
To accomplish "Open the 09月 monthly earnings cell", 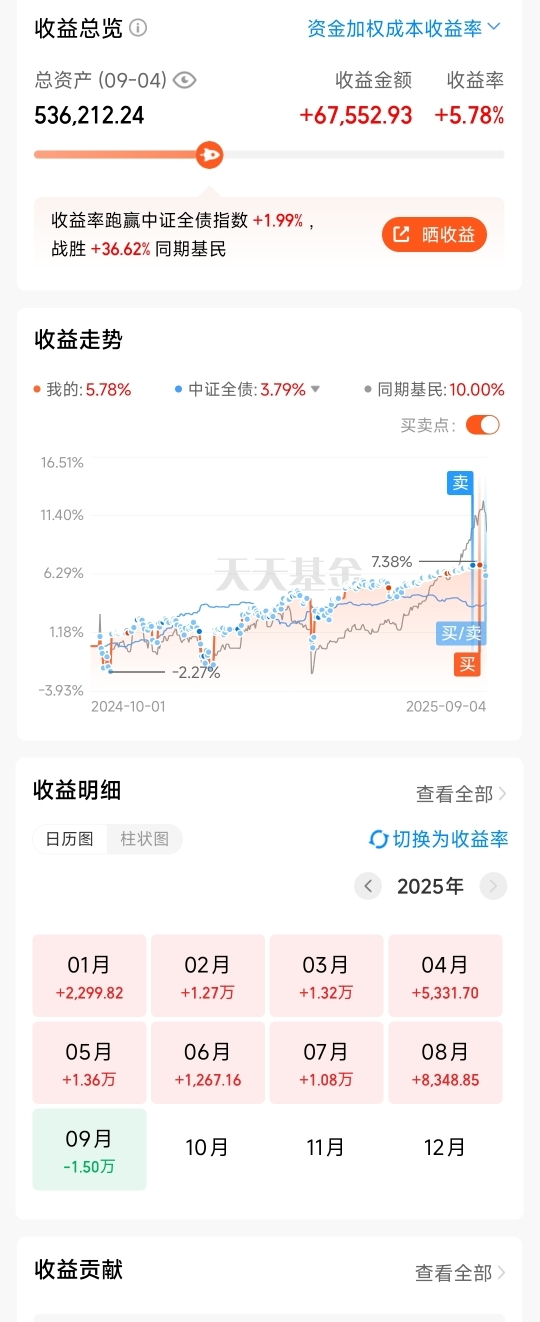I will coord(90,1149).
